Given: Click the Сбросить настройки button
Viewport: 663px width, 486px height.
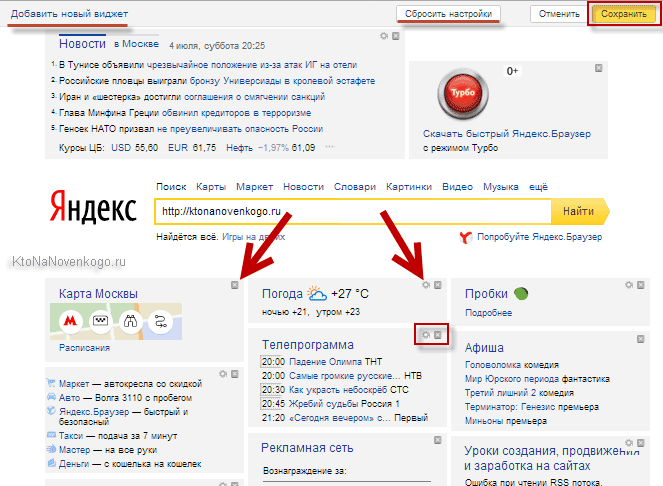Looking at the screenshot, I should tap(449, 14).
